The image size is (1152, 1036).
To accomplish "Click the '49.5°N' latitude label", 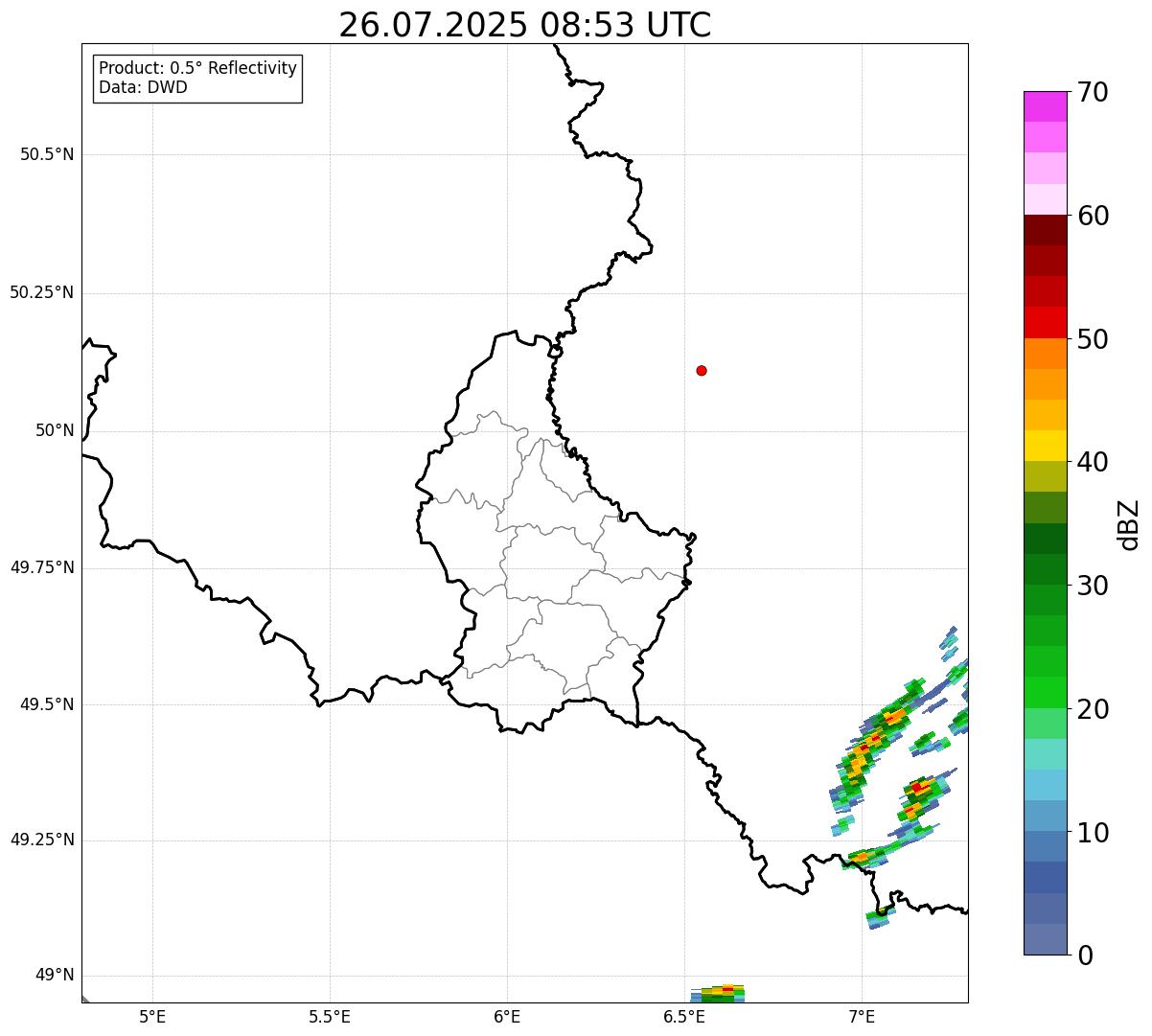I will click(47, 704).
